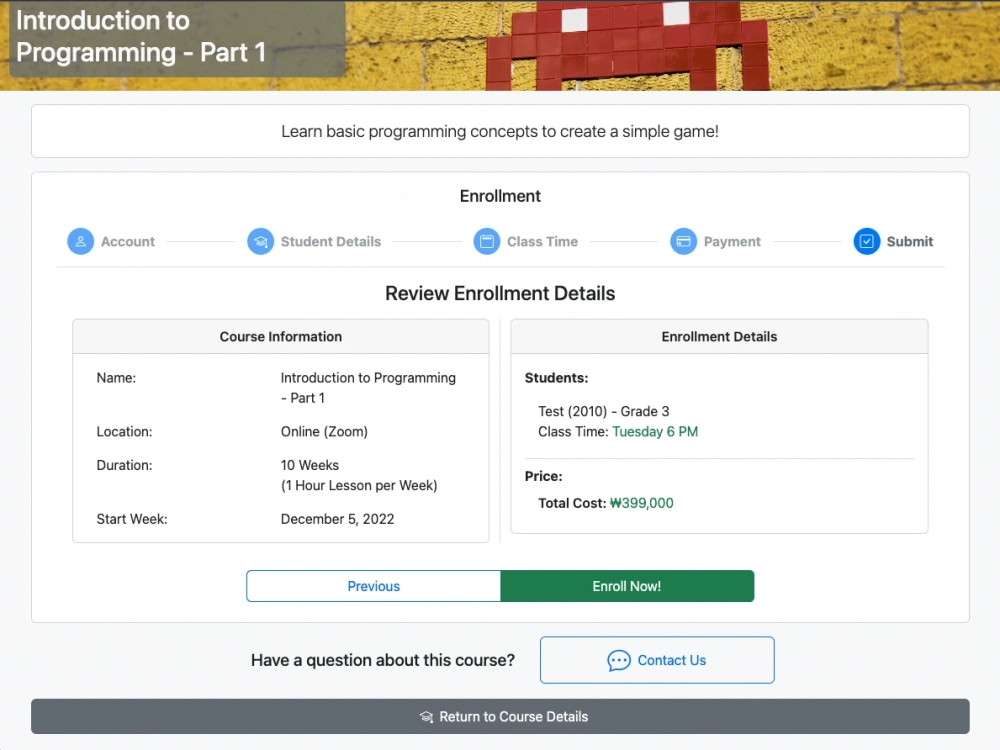Viewport: 1000px width, 750px height.
Task: Click the ₩399,000 total cost value
Action: pyautogui.click(x=642, y=503)
